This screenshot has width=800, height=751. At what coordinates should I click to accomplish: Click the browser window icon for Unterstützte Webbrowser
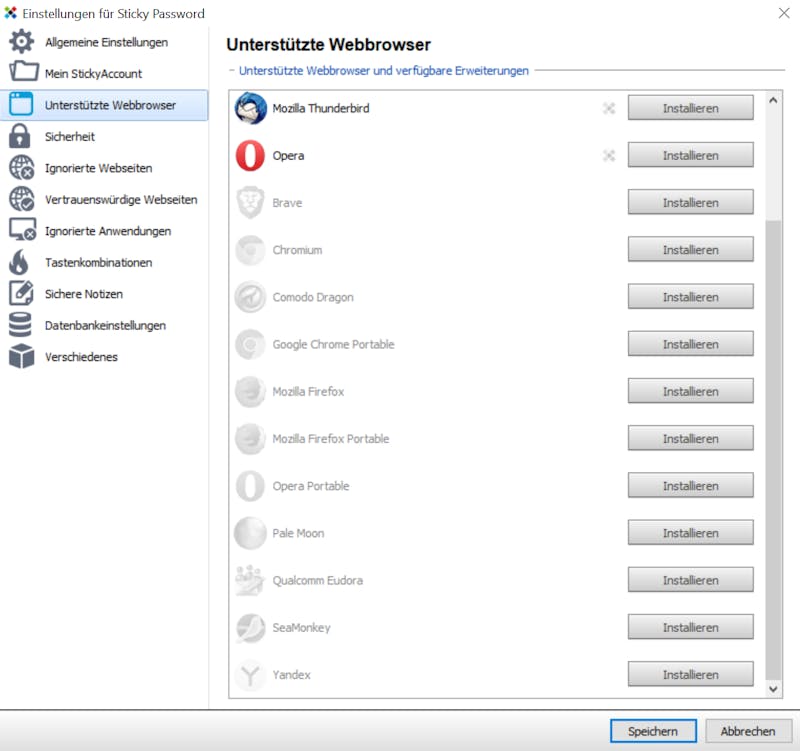click(21, 104)
